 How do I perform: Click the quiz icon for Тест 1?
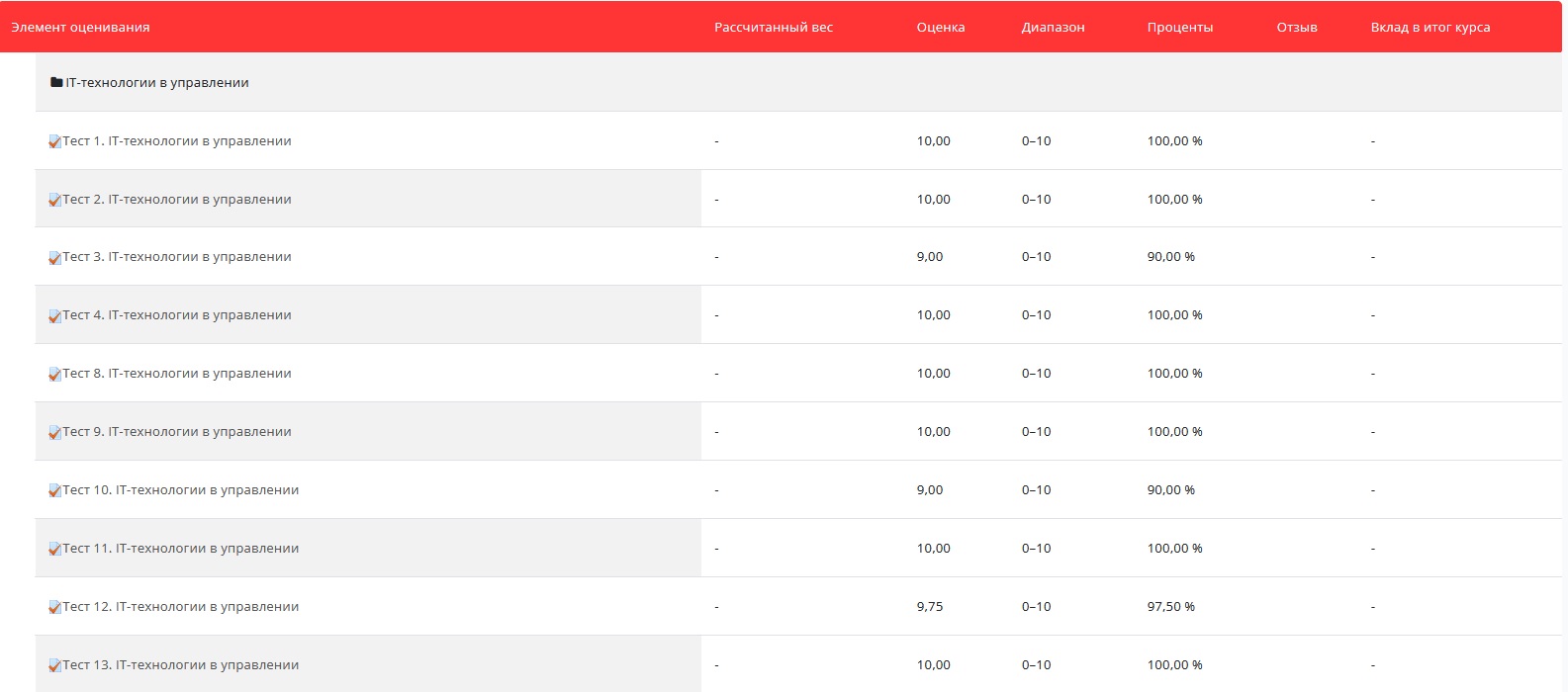coord(55,142)
